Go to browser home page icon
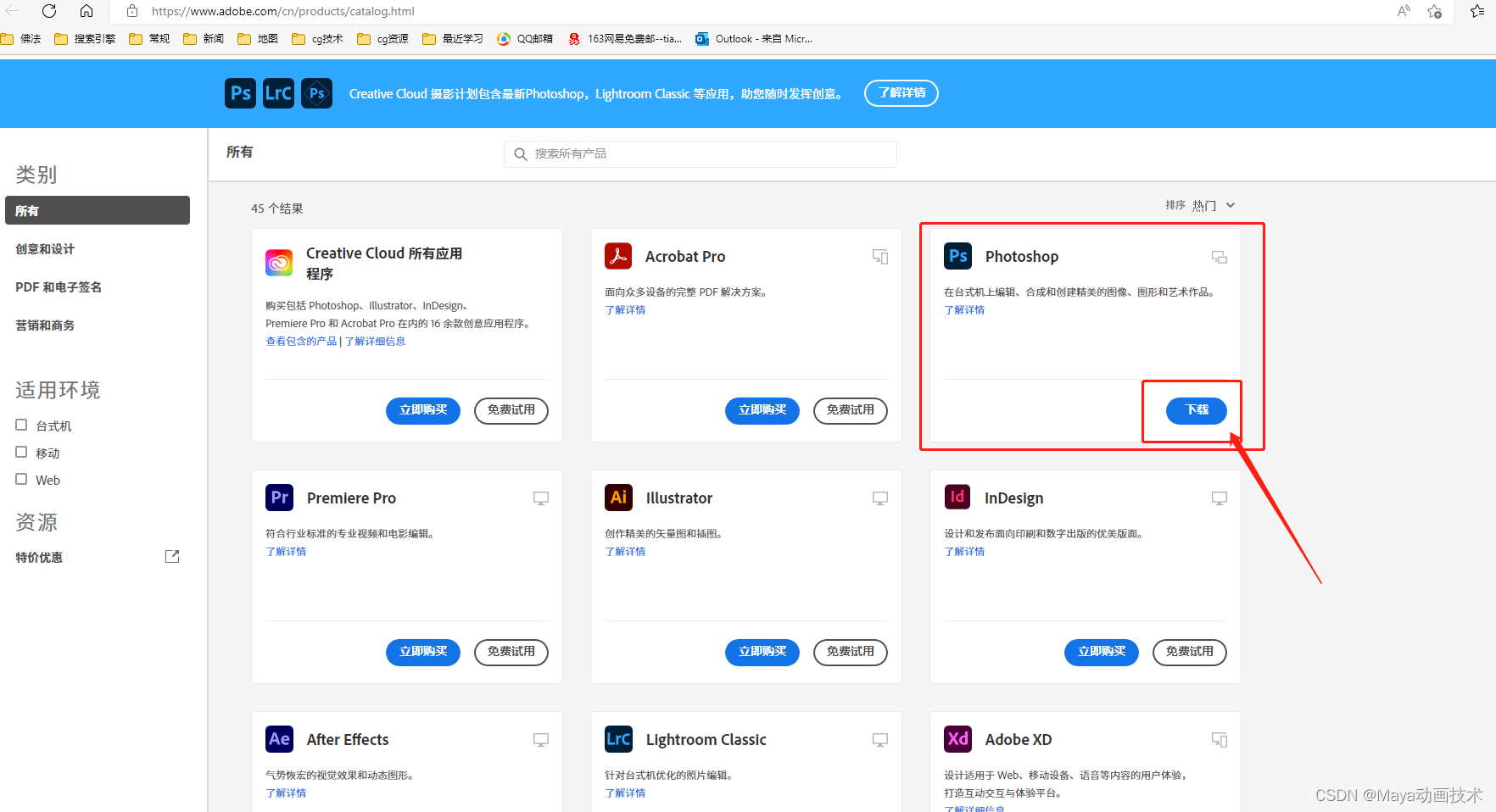This screenshot has height=812, width=1496. [87, 11]
